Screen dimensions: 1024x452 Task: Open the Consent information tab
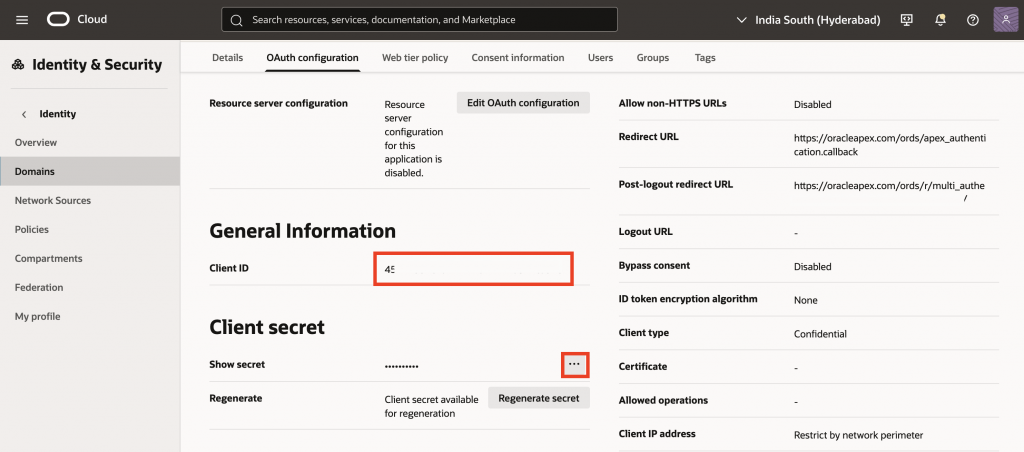tap(518, 58)
